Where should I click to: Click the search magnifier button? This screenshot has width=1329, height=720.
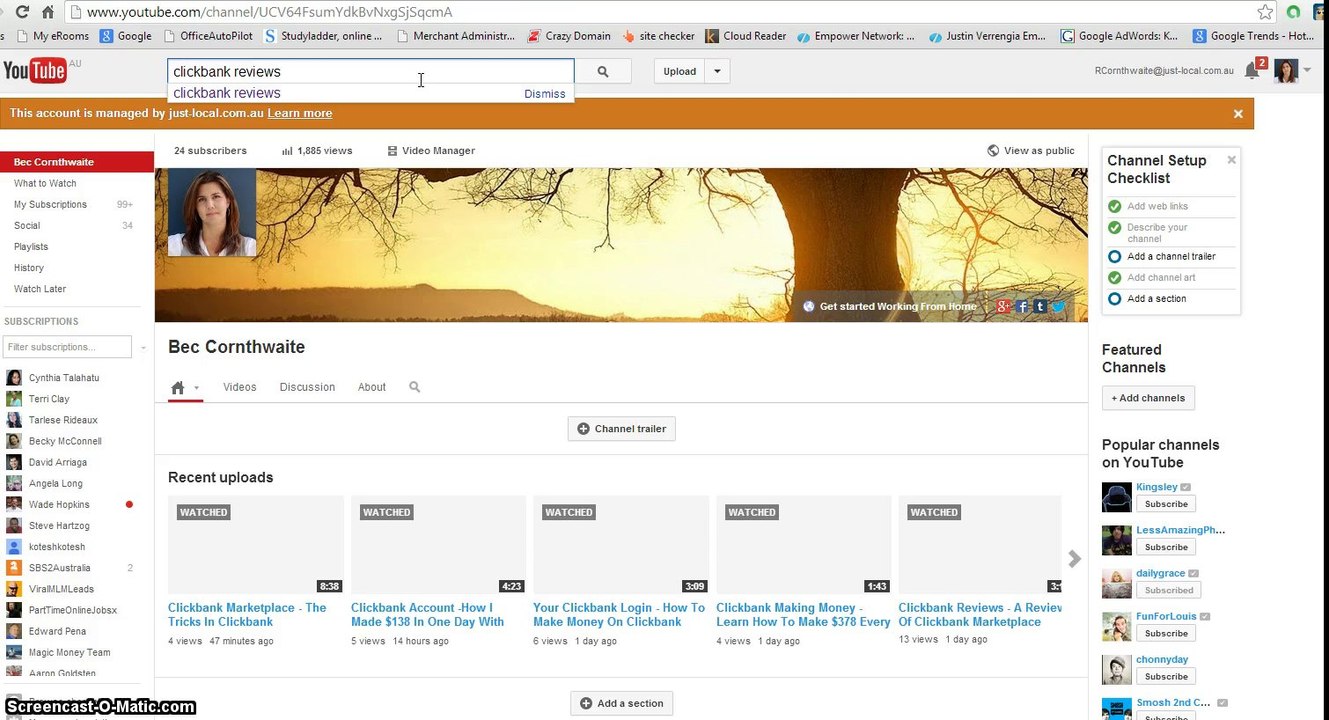tap(603, 71)
